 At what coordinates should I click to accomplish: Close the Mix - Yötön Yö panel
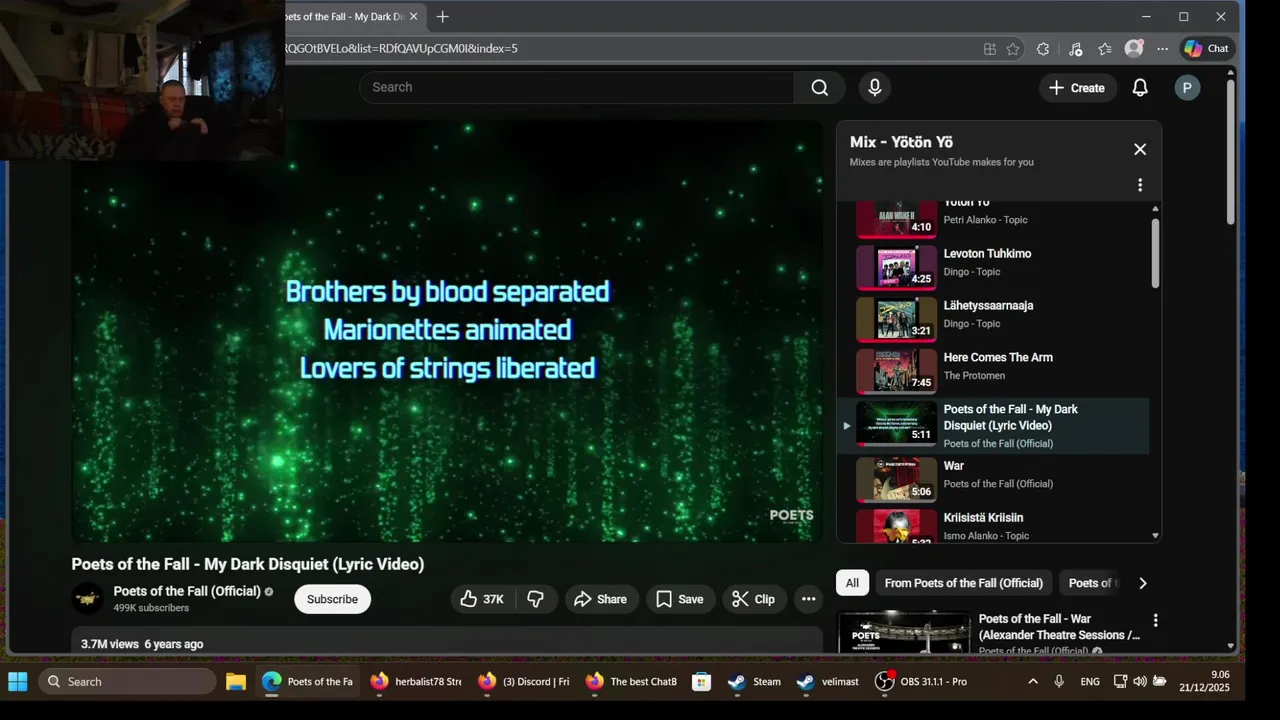click(1139, 149)
